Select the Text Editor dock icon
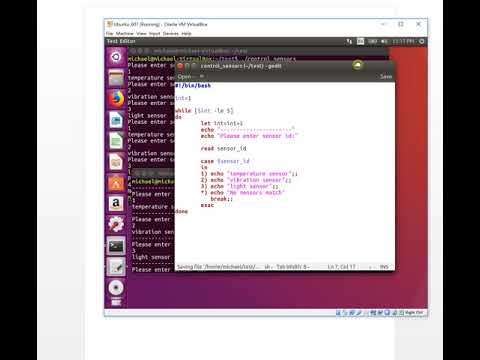The height and width of the screenshot is (360, 480). pyautogui.click(x=116, y=267)
